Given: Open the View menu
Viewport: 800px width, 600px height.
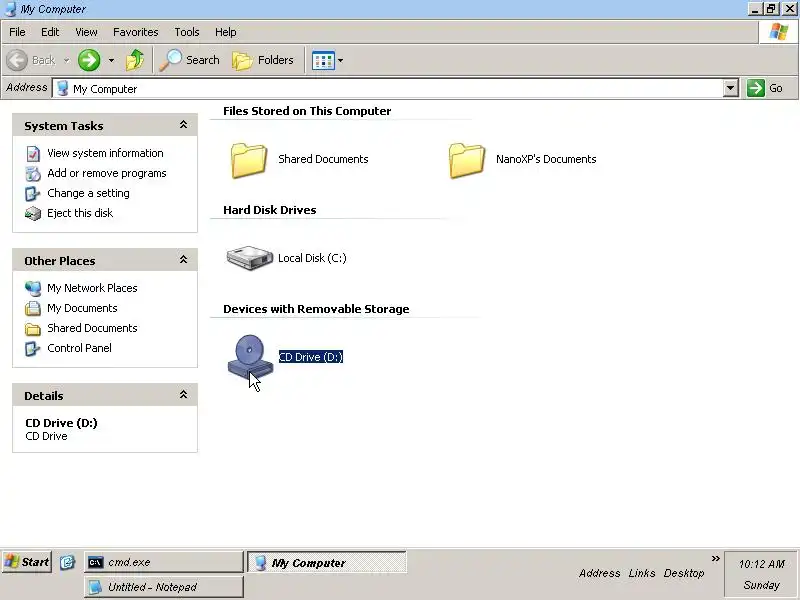Looking at the screenshot, I should [86, 32].
